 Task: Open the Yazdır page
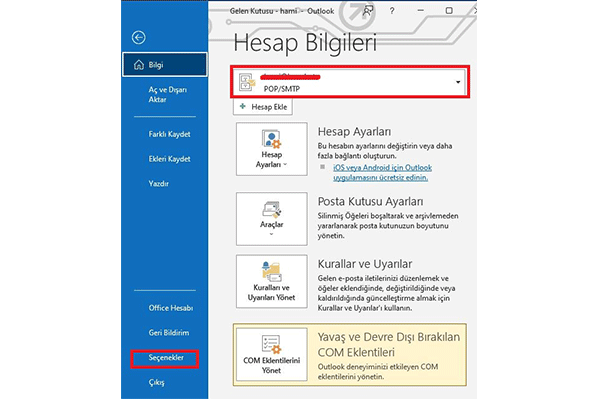[158, 184]
